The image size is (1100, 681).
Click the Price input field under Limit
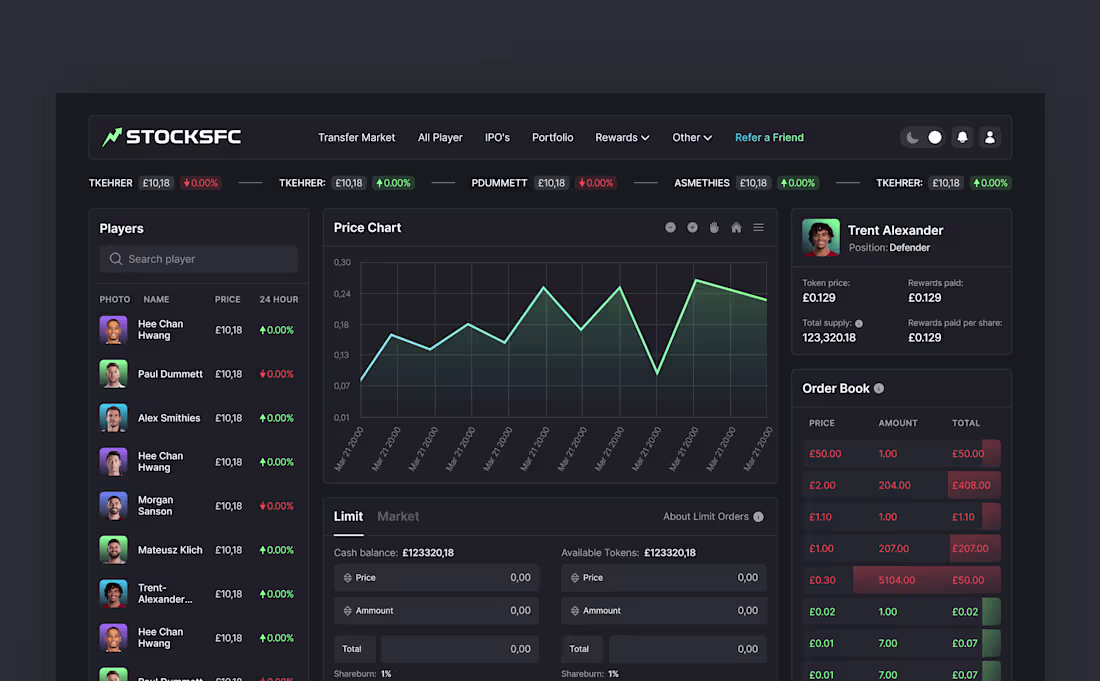pyautogui.click(x=436, y=577)
